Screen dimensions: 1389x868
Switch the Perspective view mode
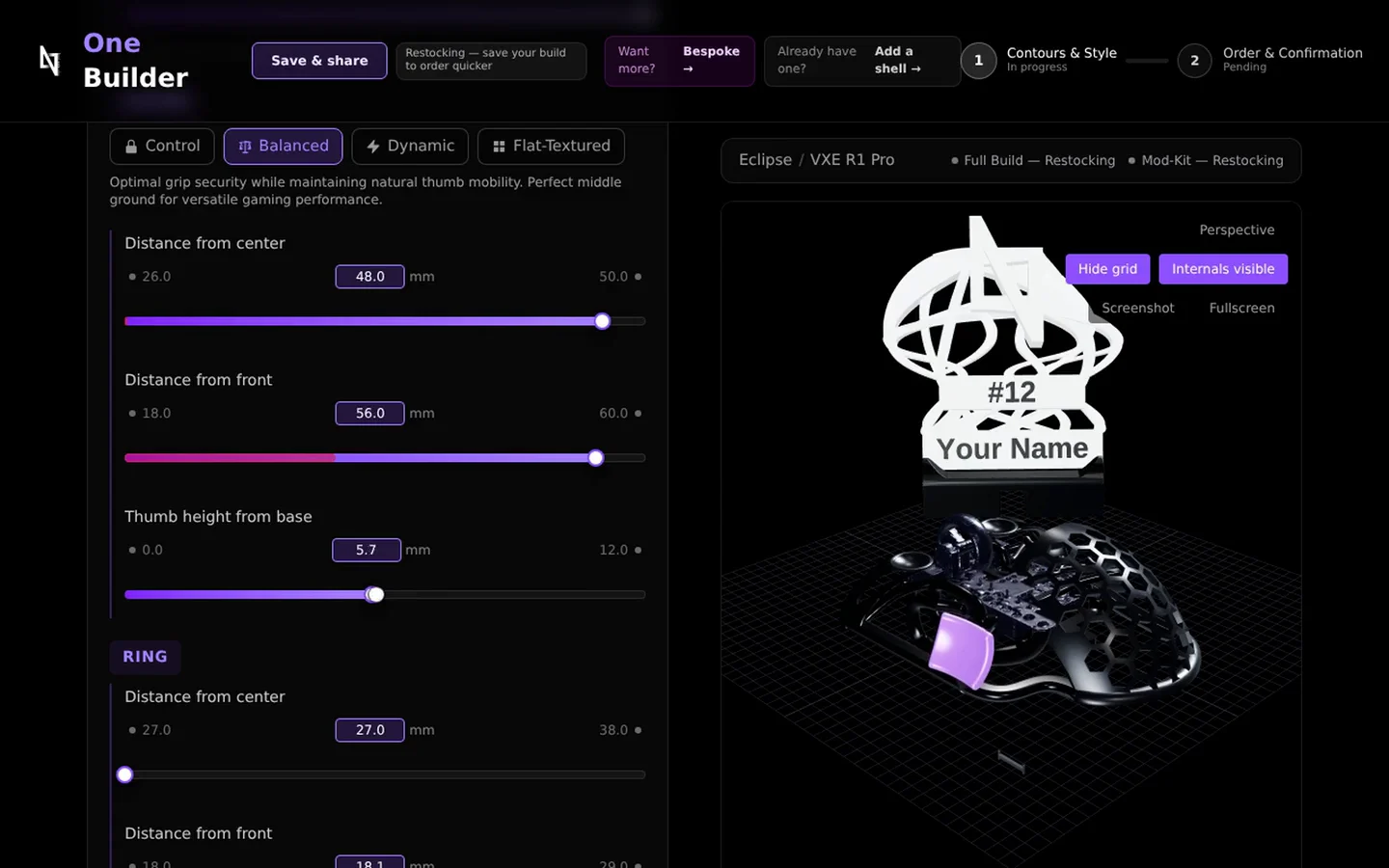pos(1237,230)
